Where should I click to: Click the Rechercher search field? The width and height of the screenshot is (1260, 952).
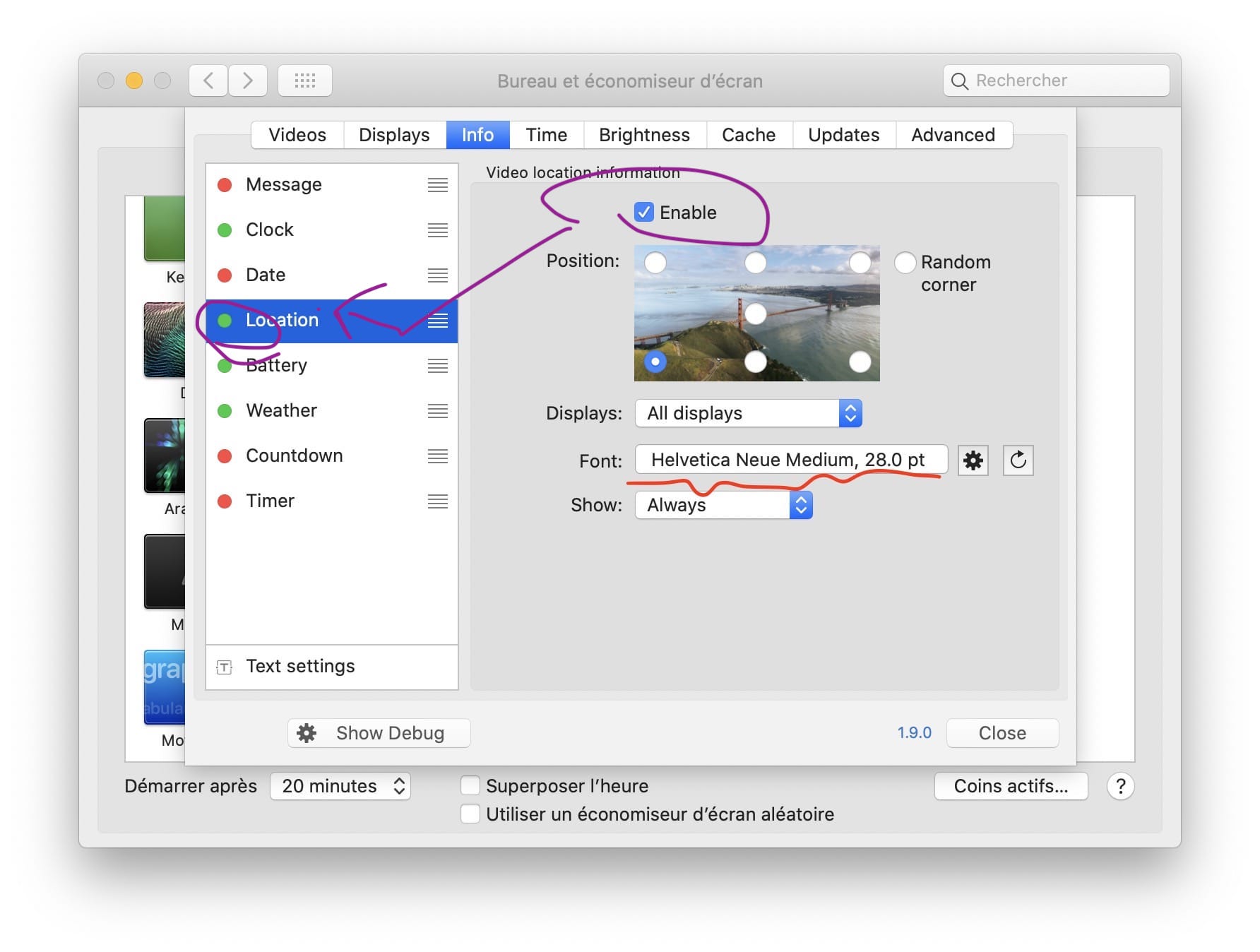coord(1056,81)
